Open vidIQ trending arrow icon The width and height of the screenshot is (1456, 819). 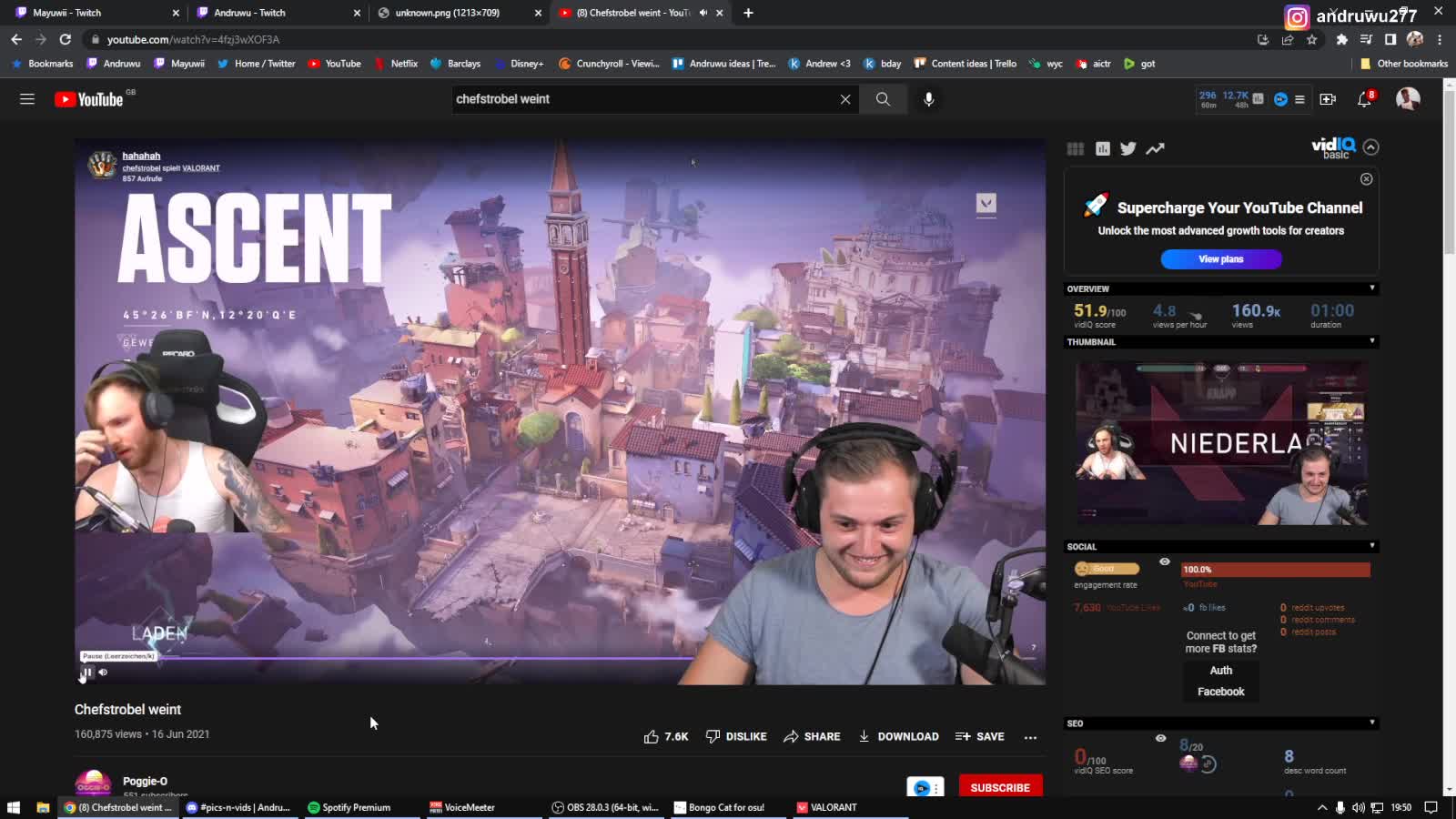point(1155,148)
